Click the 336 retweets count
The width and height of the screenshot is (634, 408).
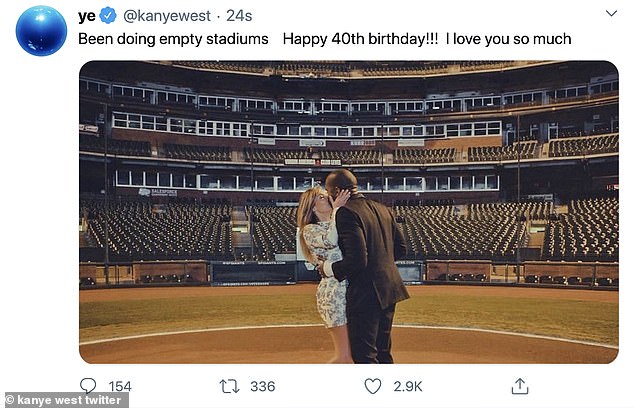coord(263,386)
